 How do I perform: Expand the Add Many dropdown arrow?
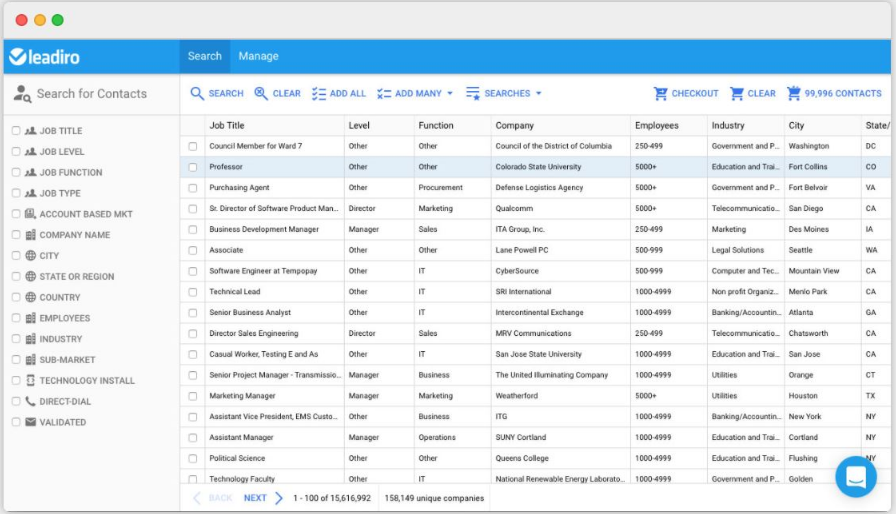click(x=450, y=94)
